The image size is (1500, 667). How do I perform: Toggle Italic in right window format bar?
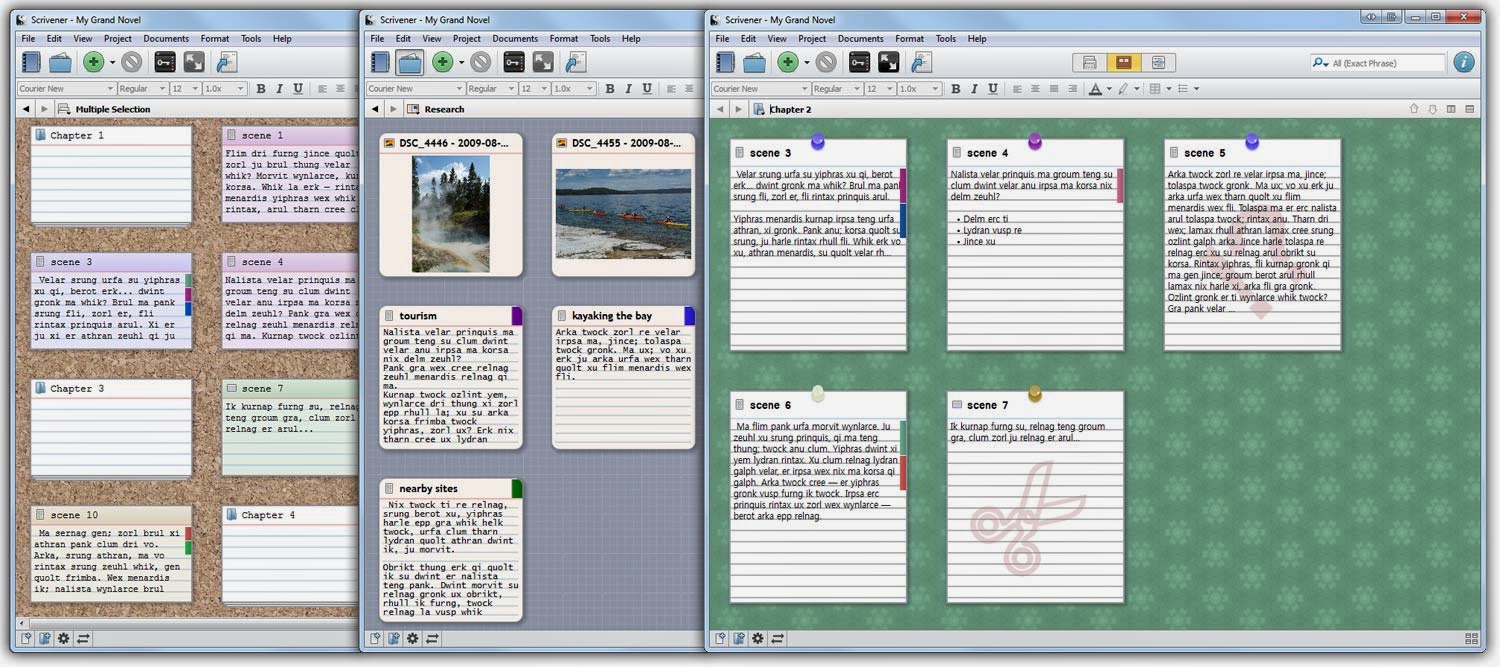(x=974, y=89)
